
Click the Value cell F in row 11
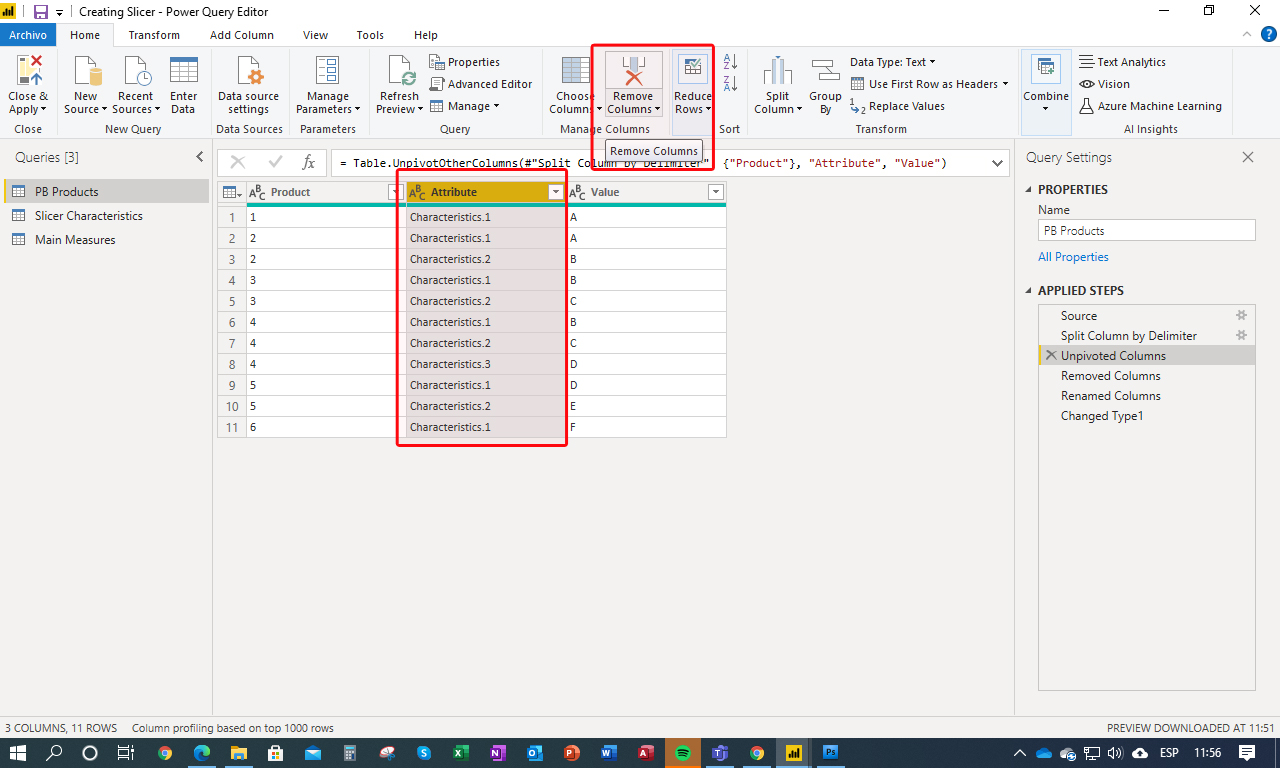[646, 427]
